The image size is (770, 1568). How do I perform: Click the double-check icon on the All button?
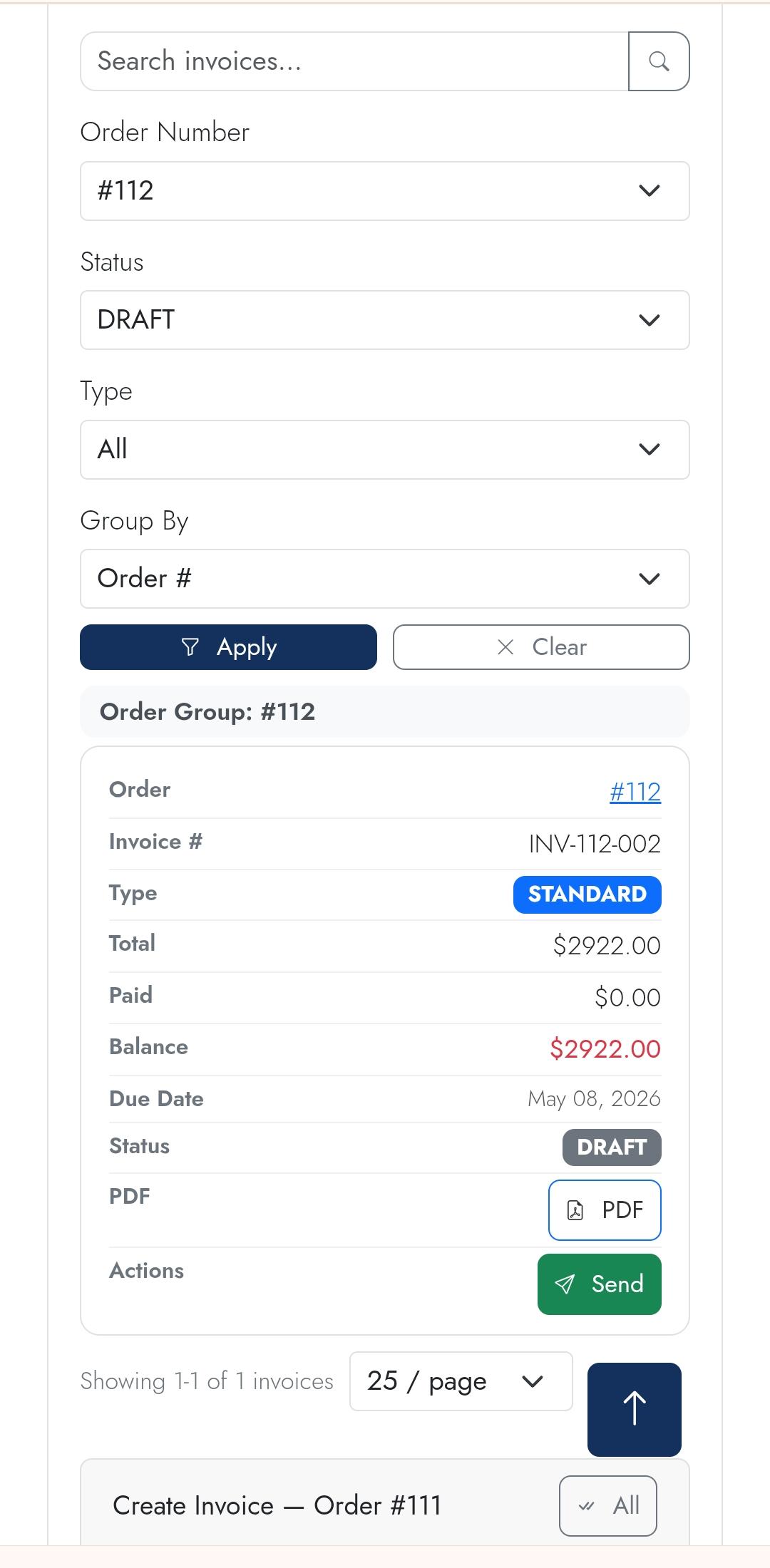[x=587, y=1505]
